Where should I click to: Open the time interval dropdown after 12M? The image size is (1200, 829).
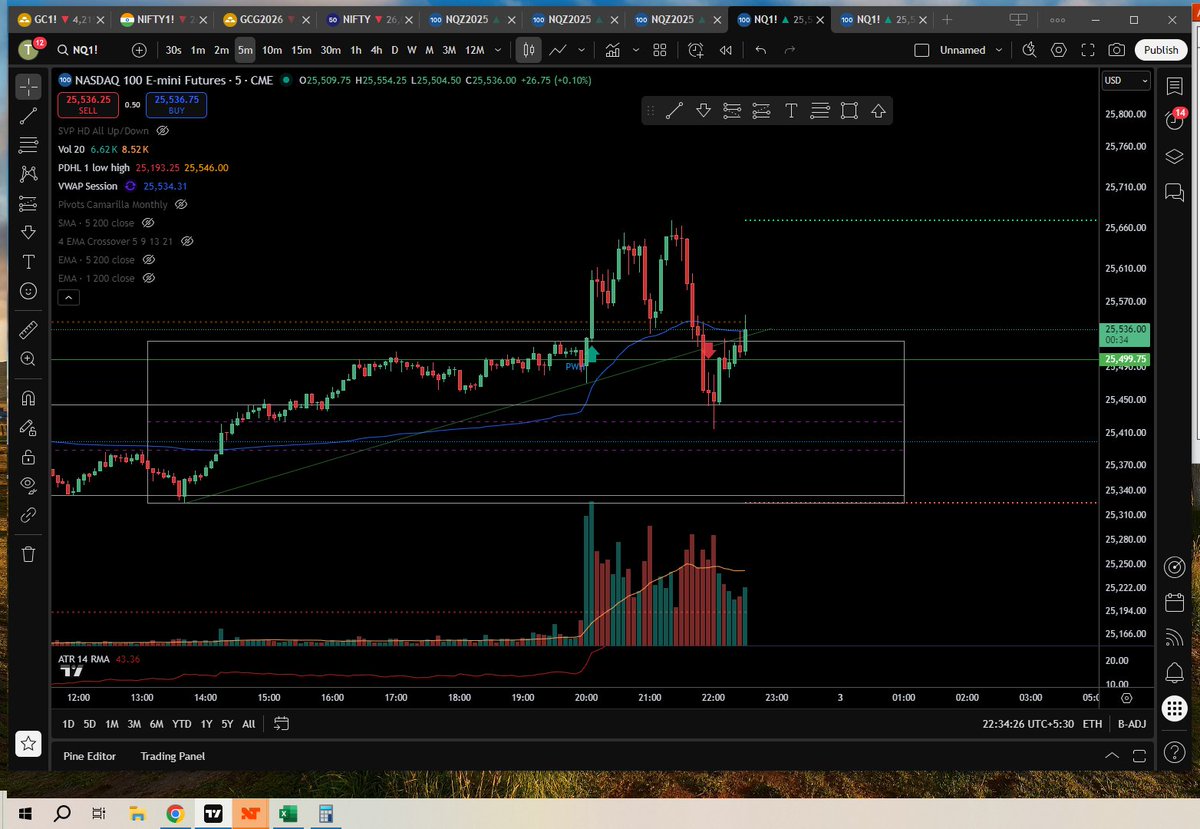499,50
